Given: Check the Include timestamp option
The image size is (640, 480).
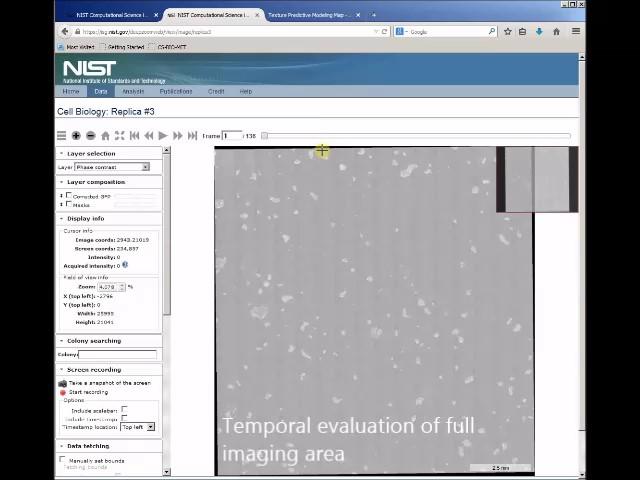Looking at the screenshot, I should [x=124, y=418].
